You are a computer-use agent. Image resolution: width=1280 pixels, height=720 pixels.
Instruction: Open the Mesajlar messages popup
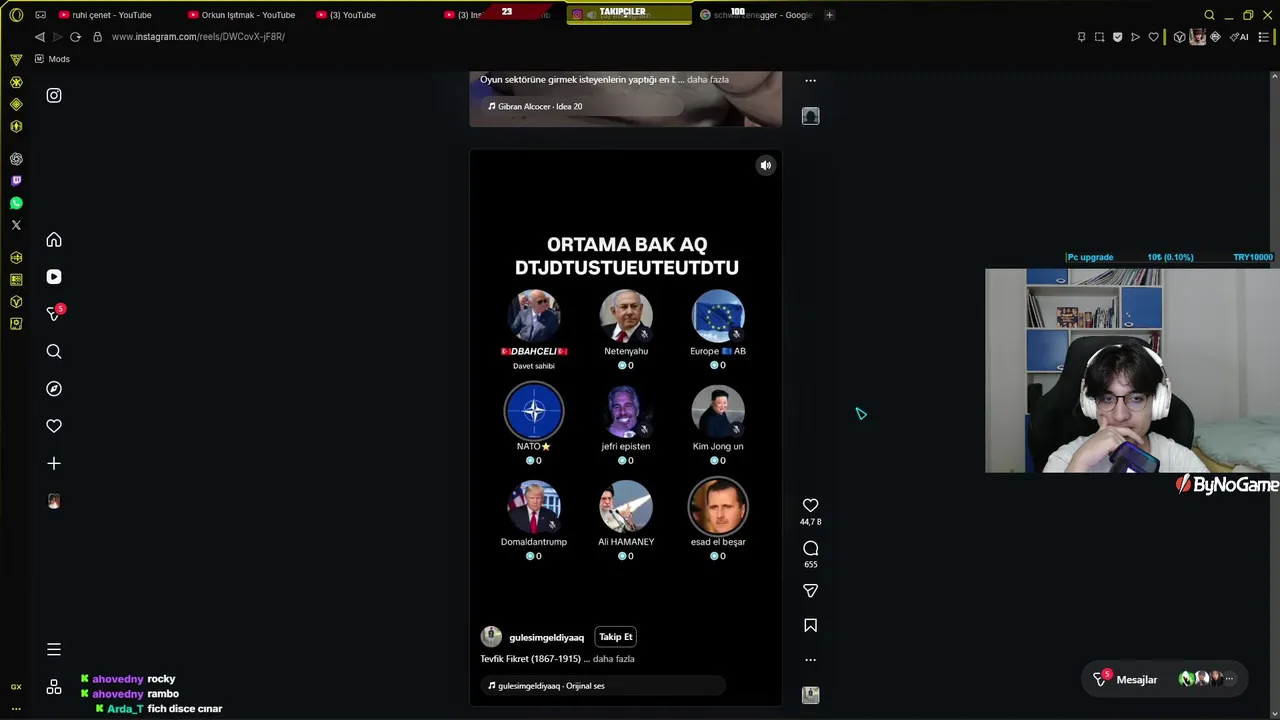tap(1165, 679)
